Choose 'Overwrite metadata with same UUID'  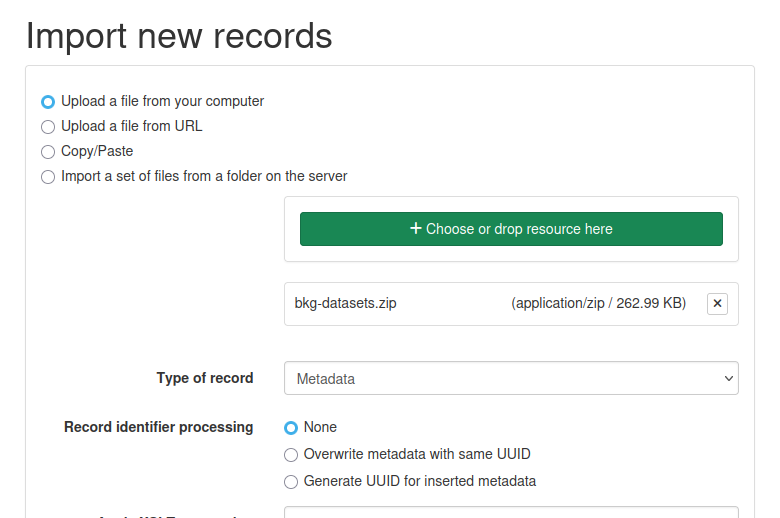coord(291,455)
